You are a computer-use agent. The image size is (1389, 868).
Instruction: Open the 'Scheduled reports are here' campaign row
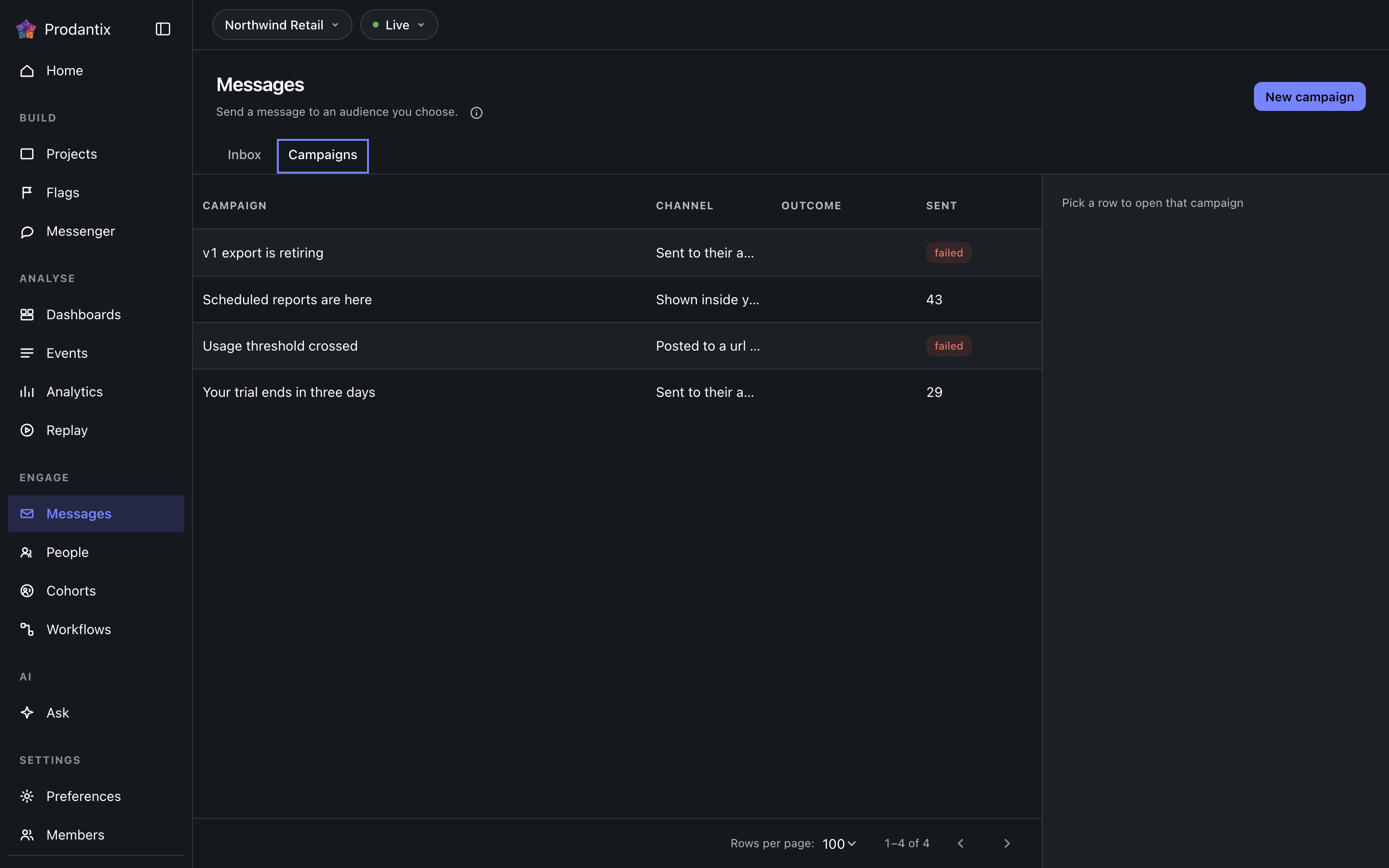click(x=617, y=299)
